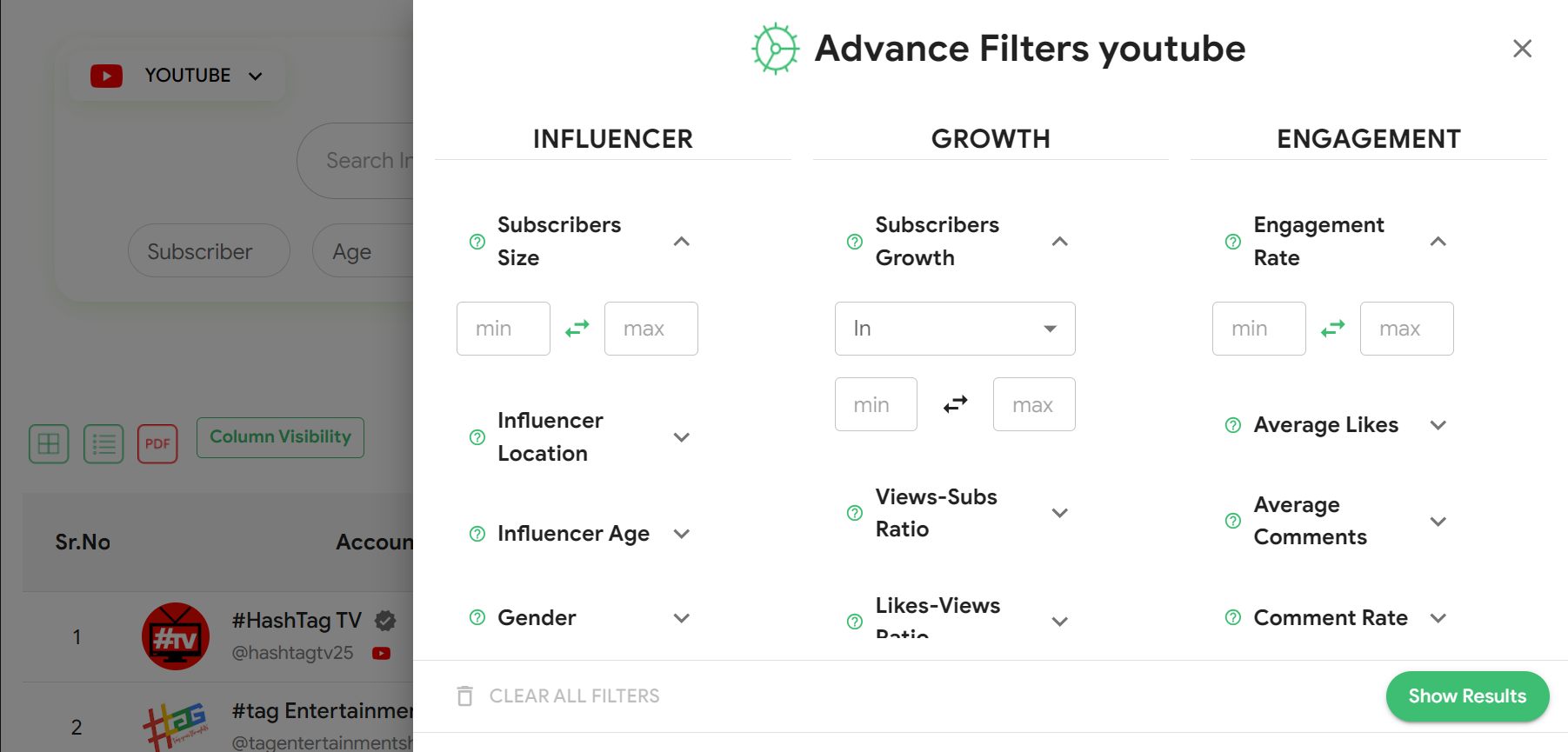Click the Show Results button
1568x752 pixels.
[1467, 695]
